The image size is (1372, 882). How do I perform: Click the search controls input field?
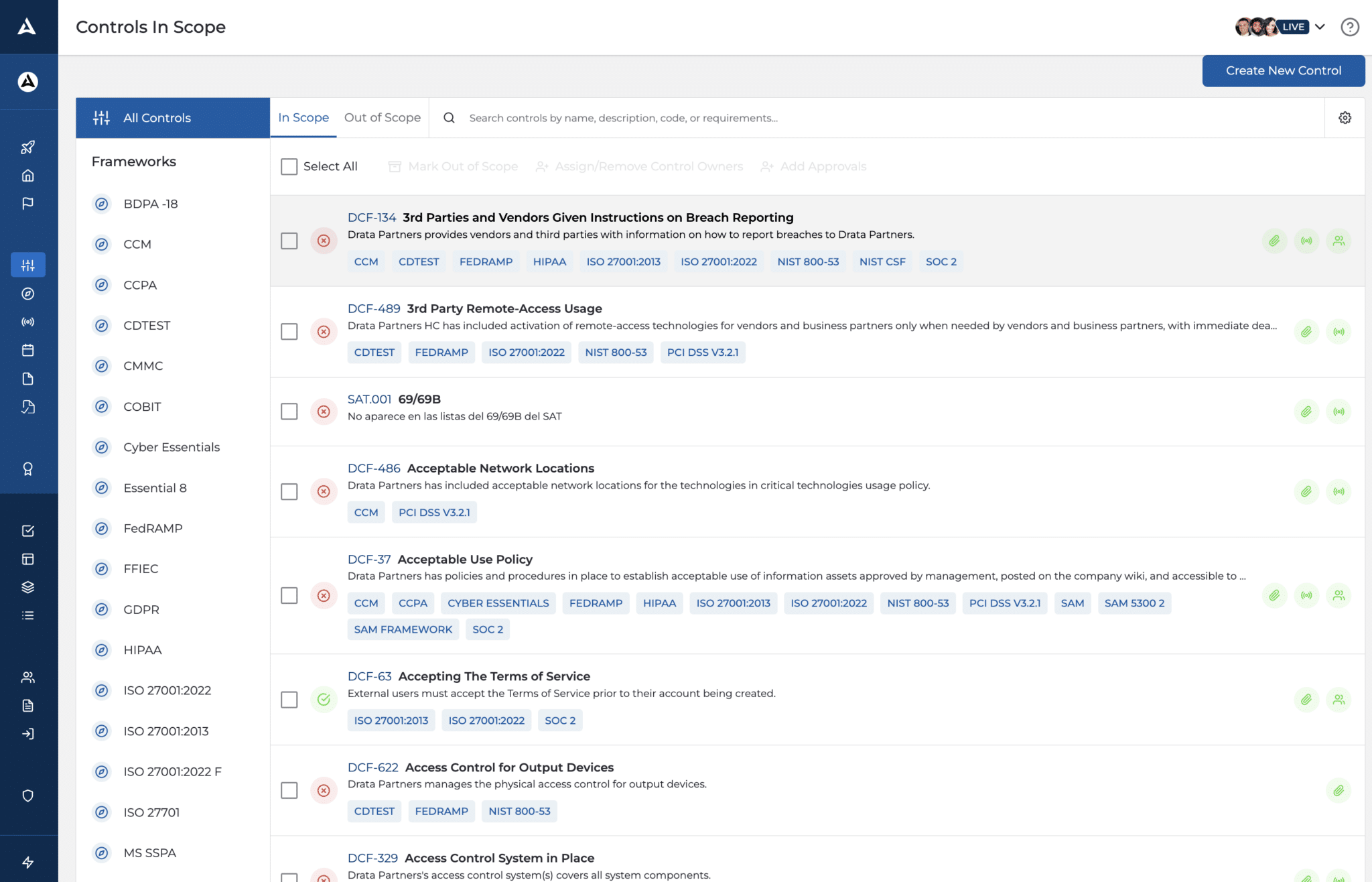click(x=623, y=118)
